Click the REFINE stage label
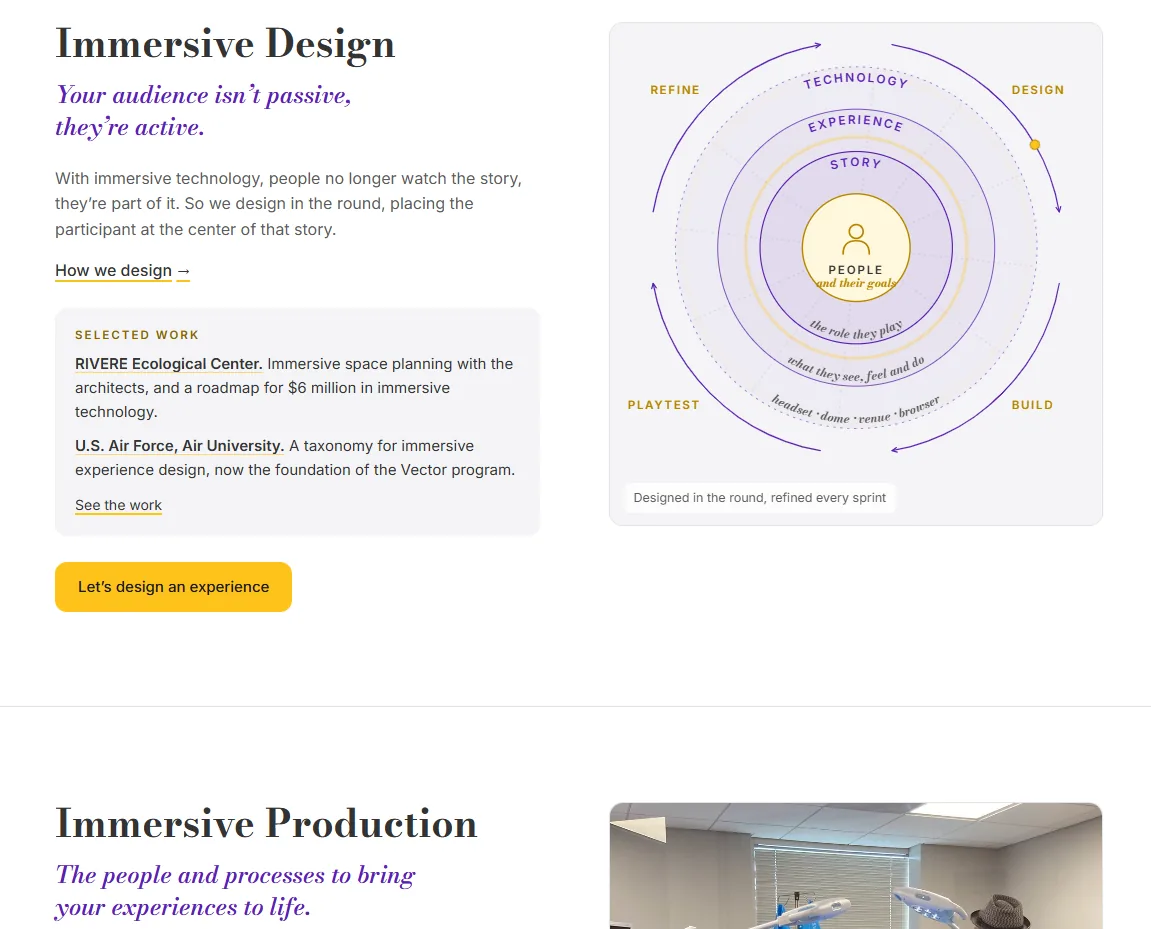Screen dimensions: 1151x929 tap(675, 90)
